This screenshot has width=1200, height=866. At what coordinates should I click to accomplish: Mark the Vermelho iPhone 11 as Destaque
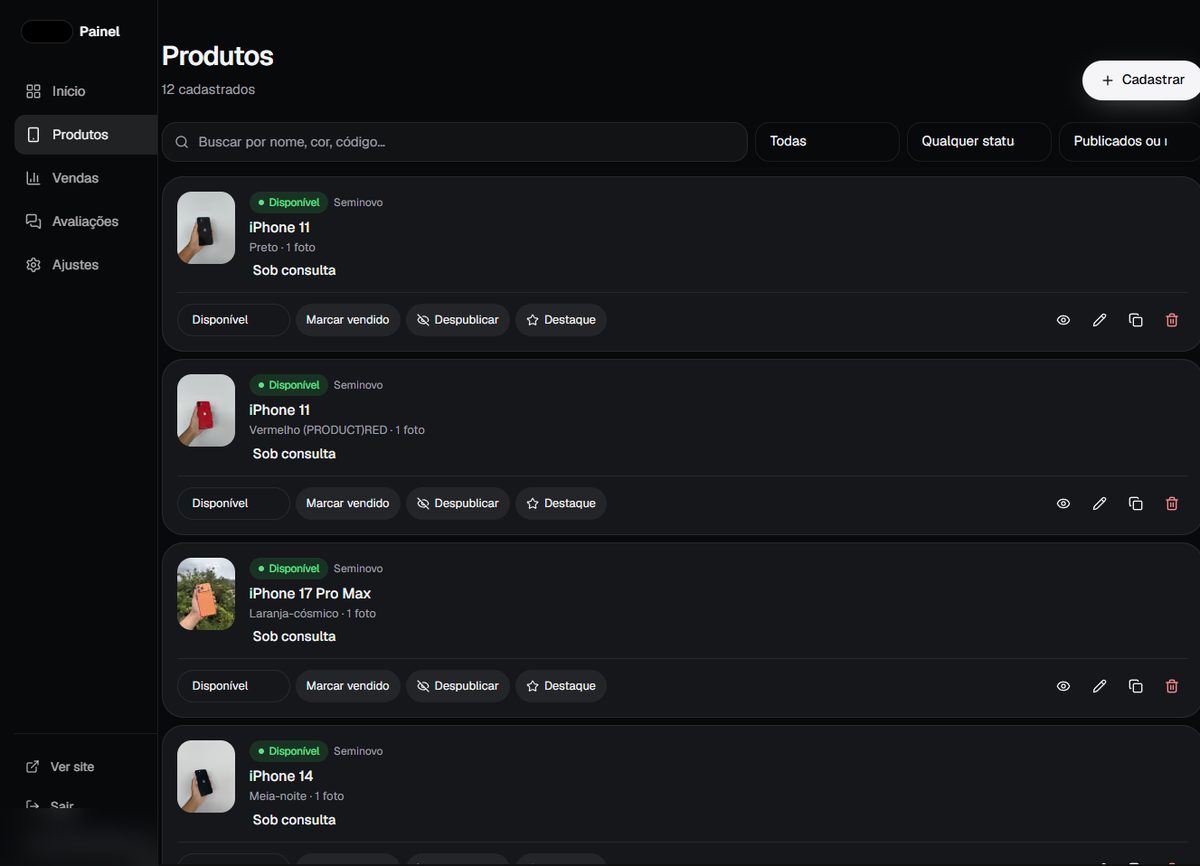tap(561, 503)
